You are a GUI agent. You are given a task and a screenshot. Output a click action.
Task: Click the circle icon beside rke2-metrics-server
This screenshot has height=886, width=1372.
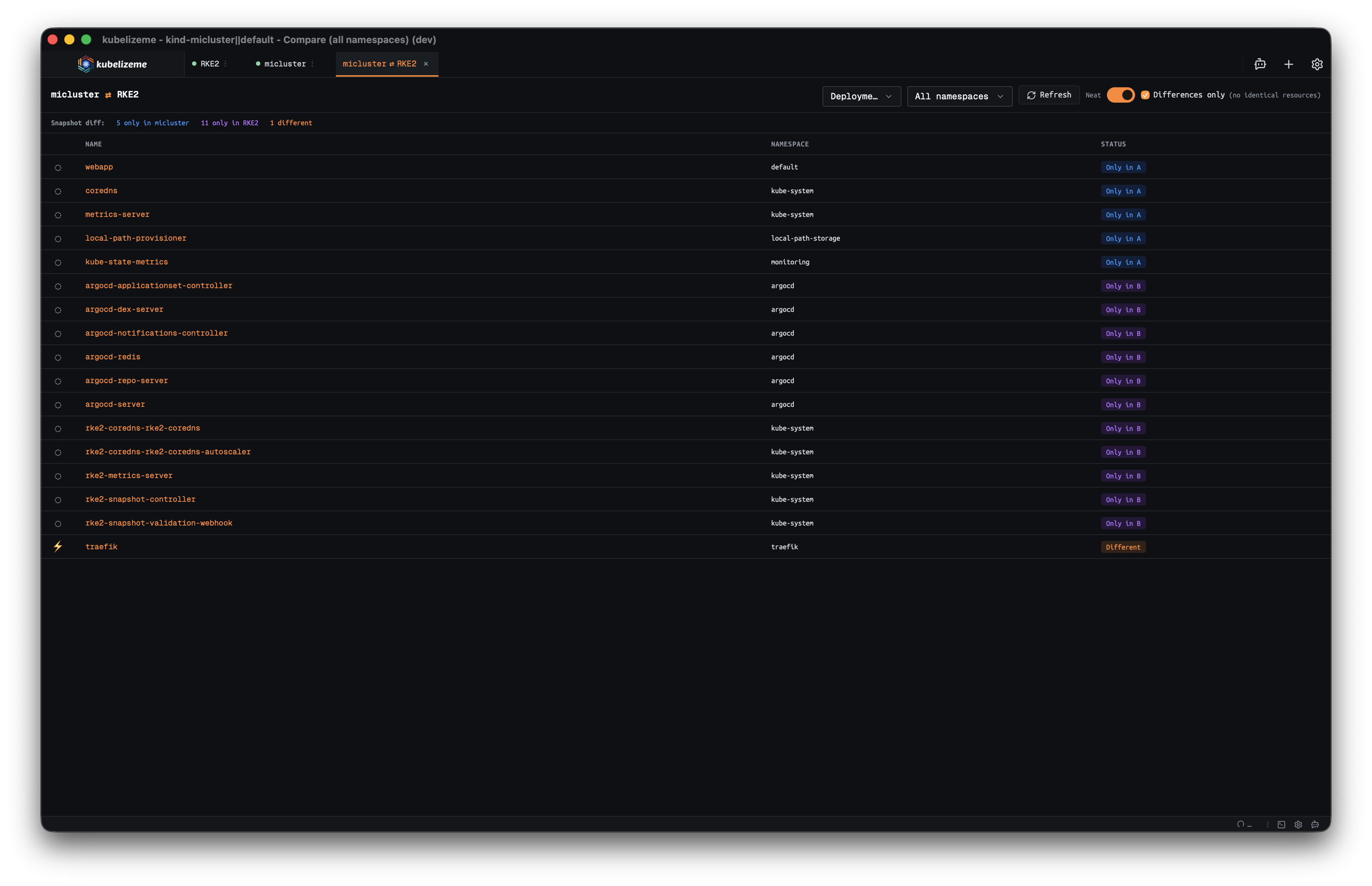[x=58, y=476]
